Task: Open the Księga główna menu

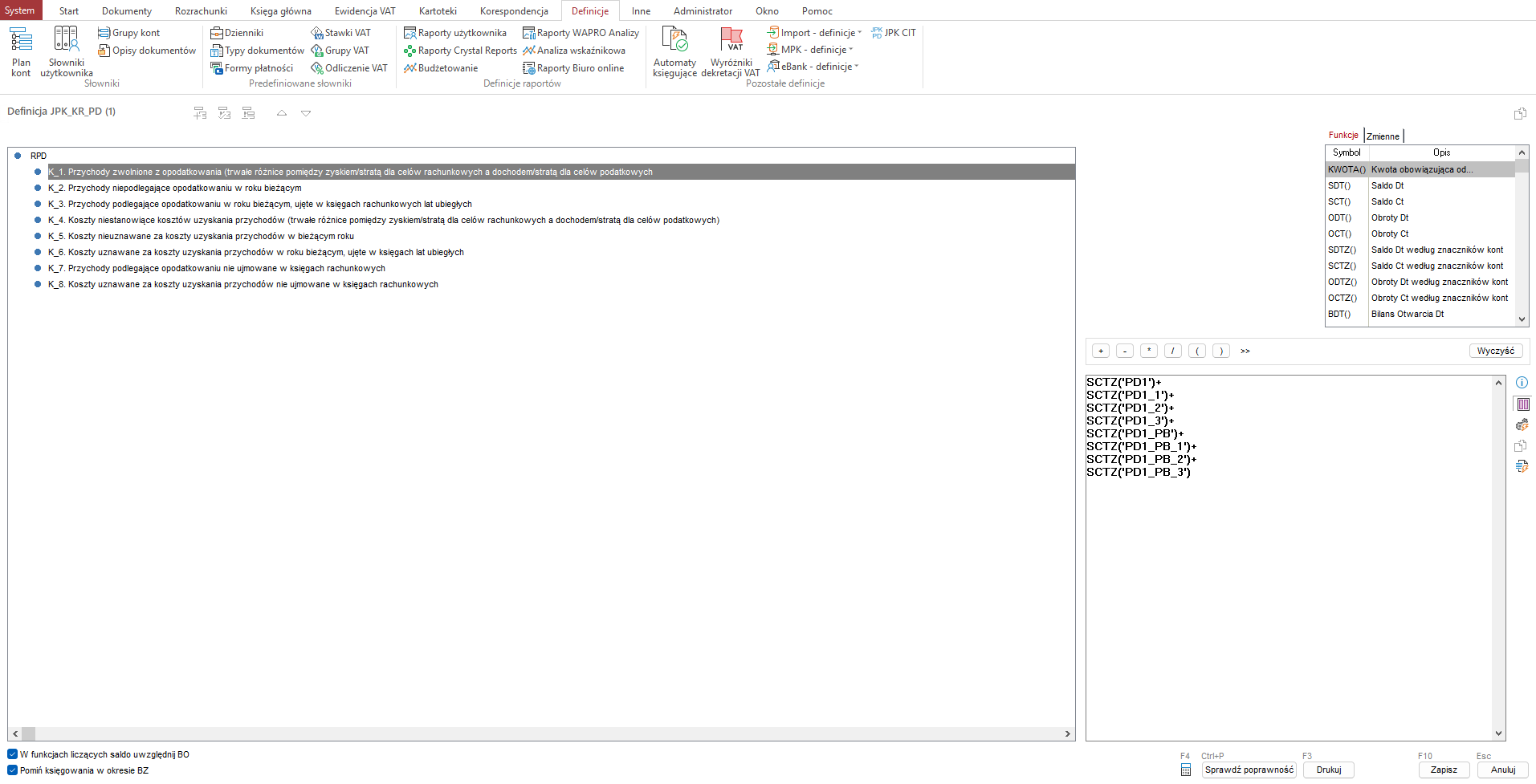Action: coord(280,11)
